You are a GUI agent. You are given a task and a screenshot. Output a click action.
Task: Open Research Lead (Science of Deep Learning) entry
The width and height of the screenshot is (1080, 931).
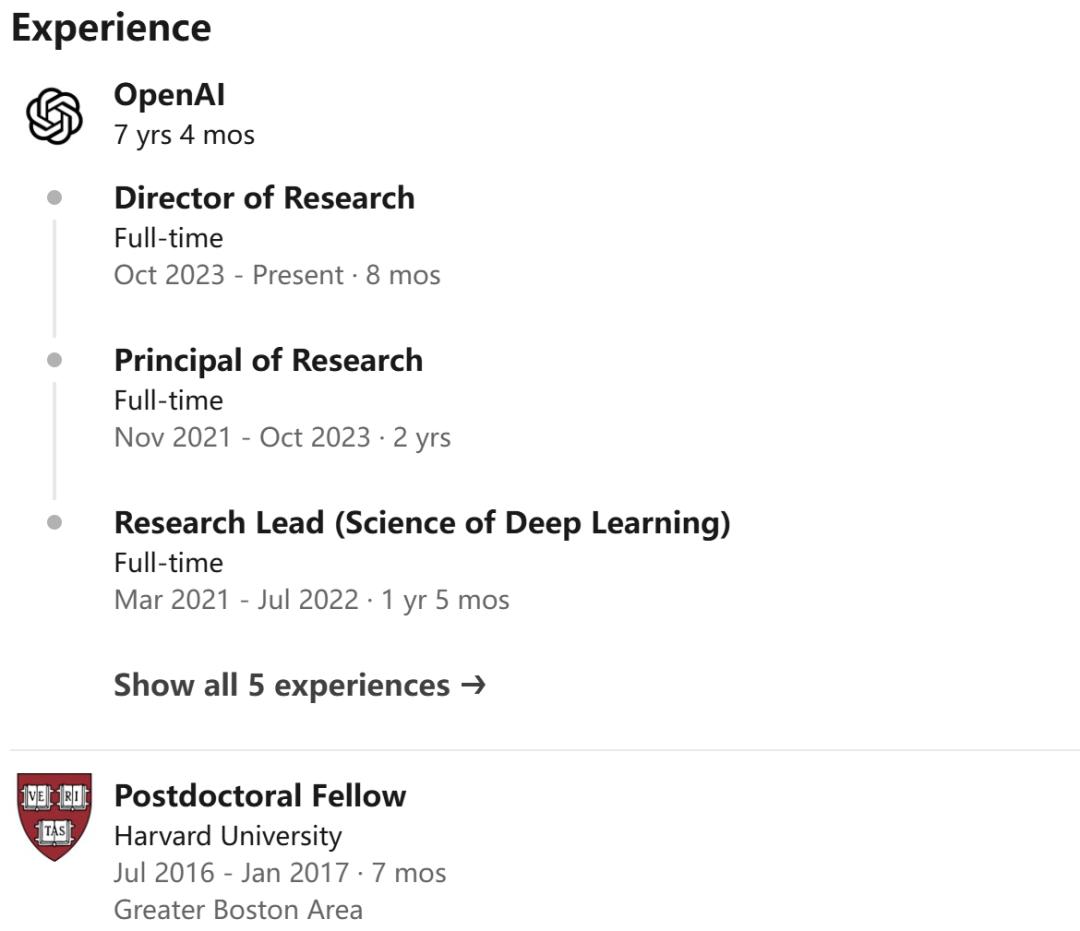[x=422, y=522]
